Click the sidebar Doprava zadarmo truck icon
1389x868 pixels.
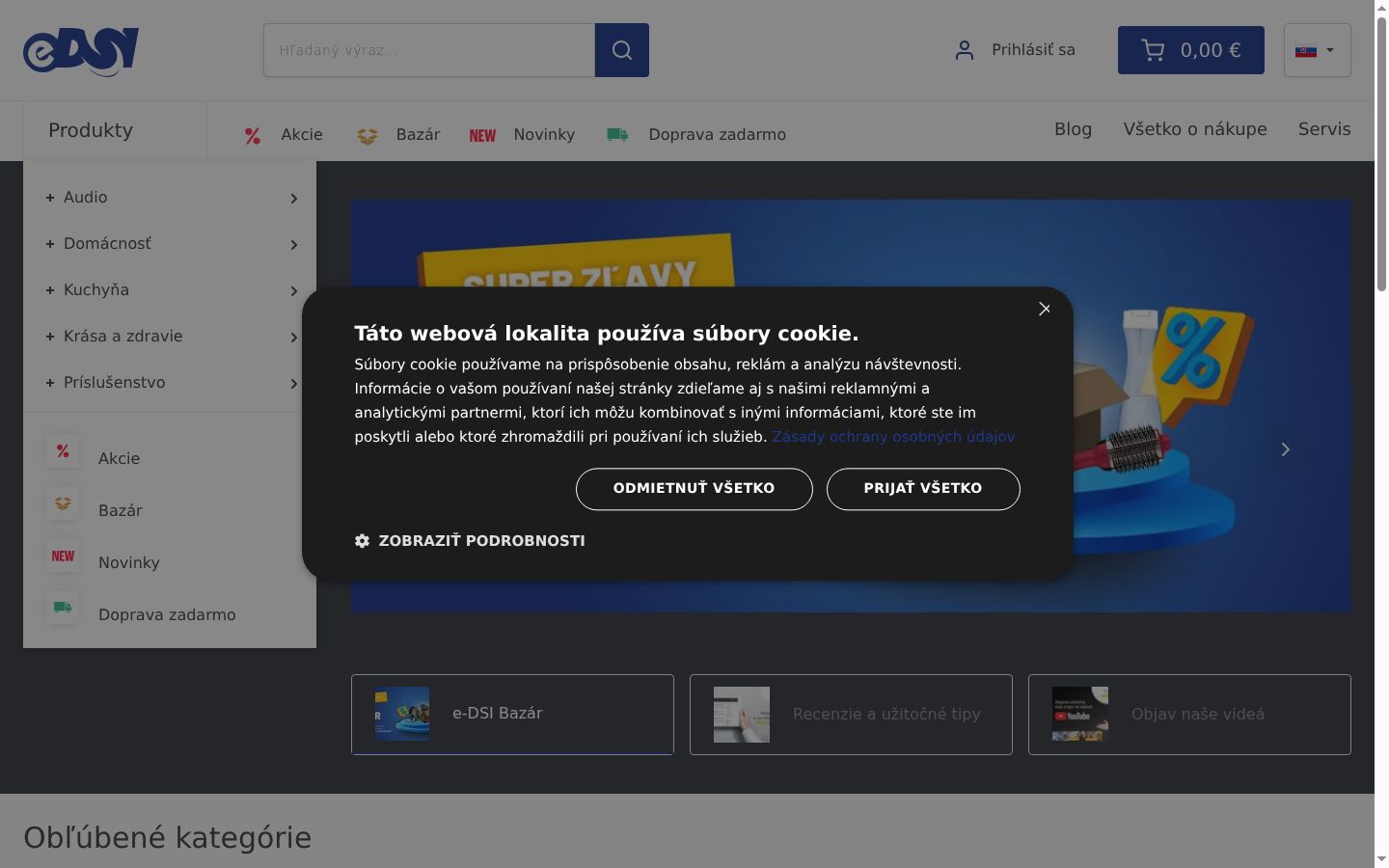63,608
